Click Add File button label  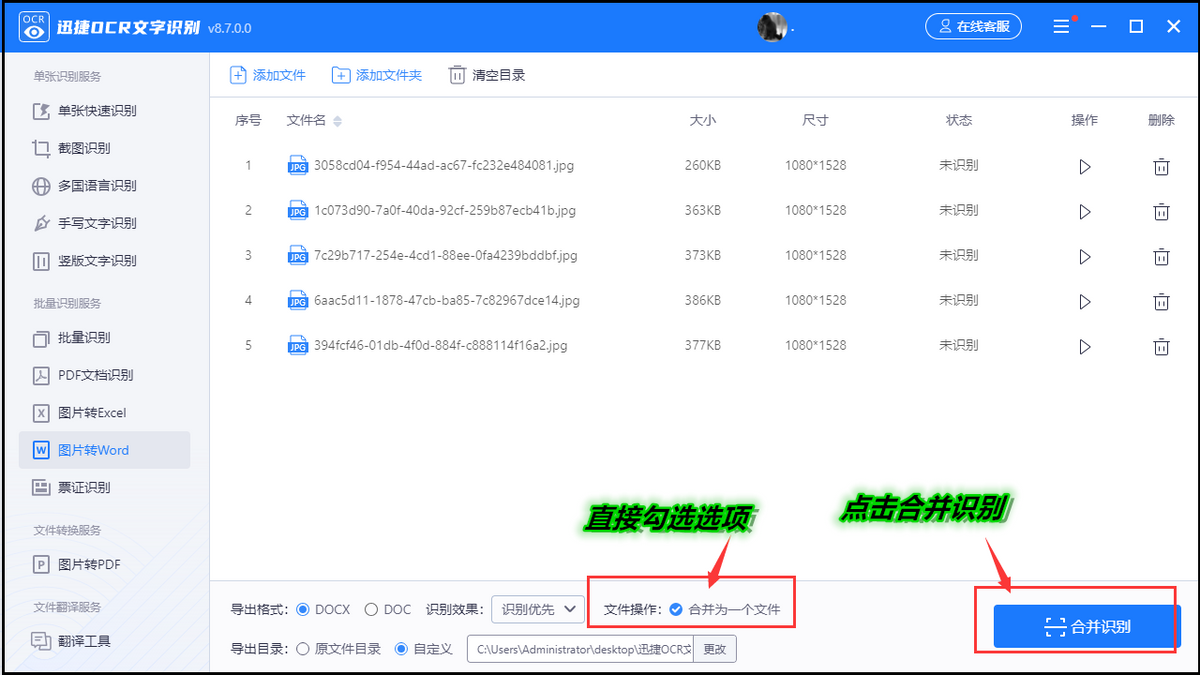click(279, 75)
